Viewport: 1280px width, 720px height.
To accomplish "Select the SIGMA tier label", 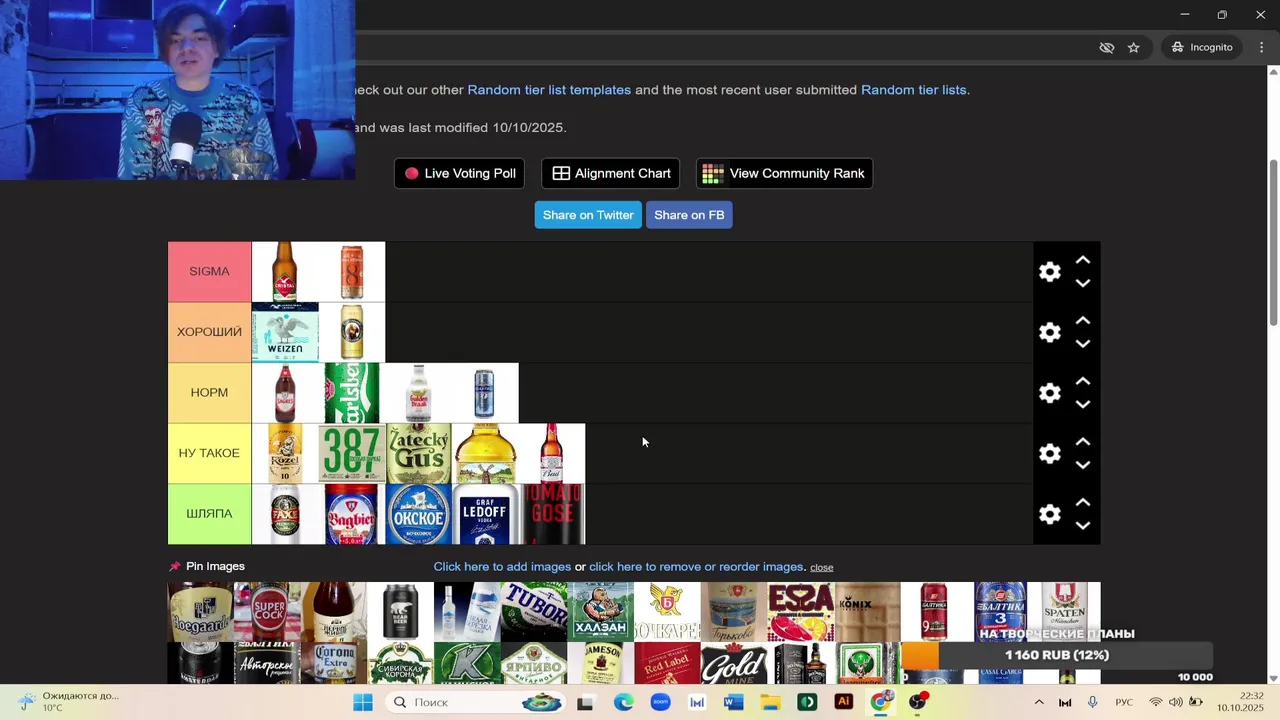I will click(209, 272).
